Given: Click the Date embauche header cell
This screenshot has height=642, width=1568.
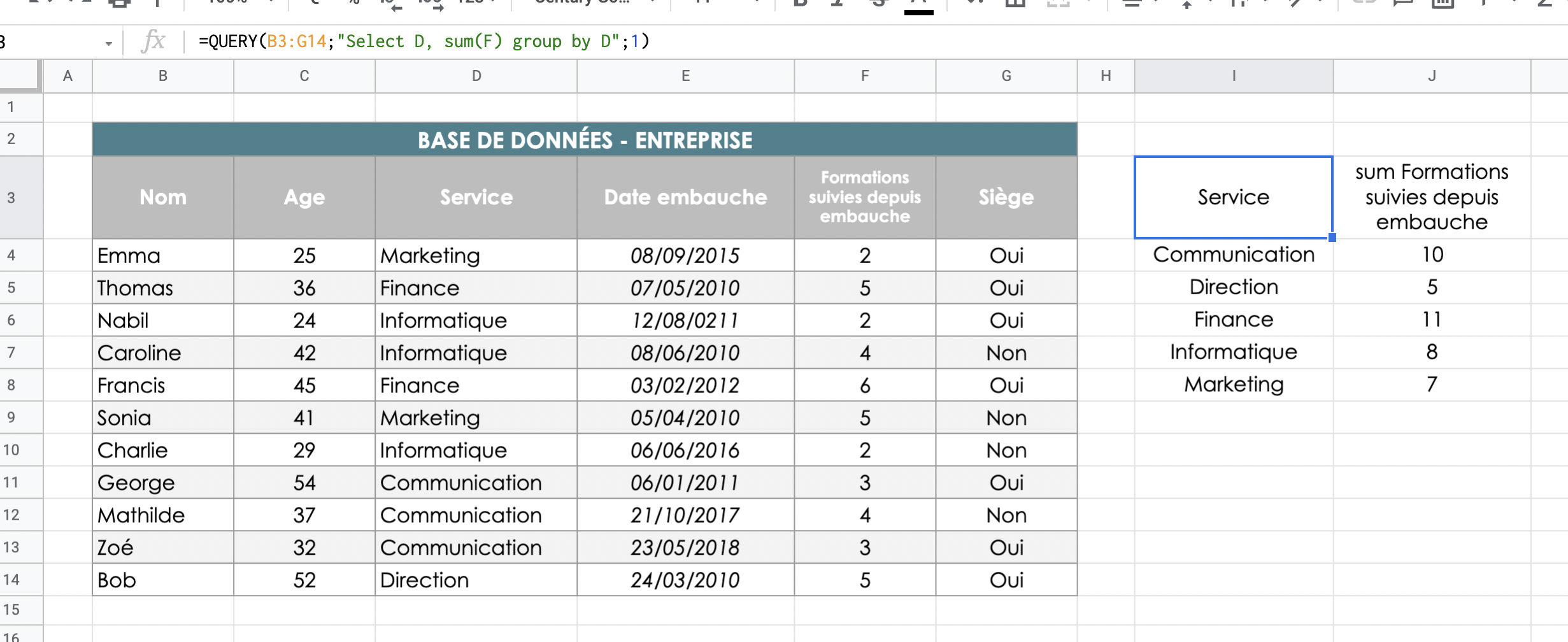Looking at the screenshot, I should point(686,197).
